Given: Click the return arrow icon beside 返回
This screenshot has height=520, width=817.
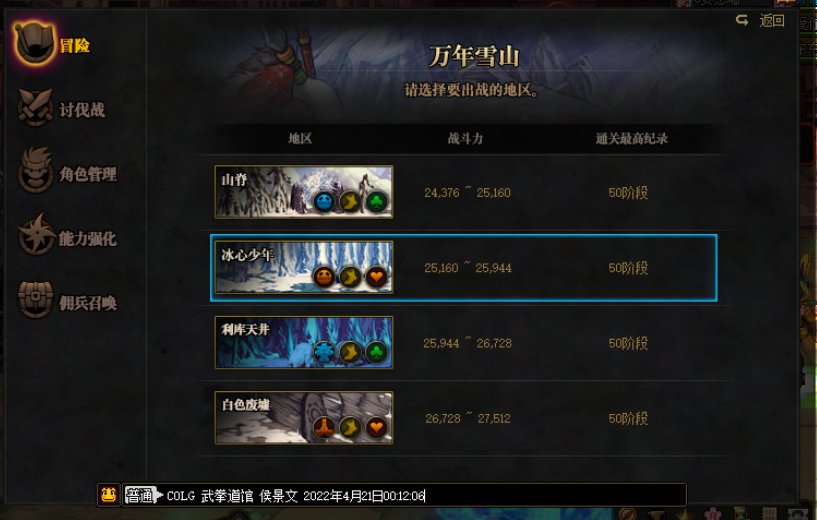Looking at the screenshot, I should pos(742,20).
